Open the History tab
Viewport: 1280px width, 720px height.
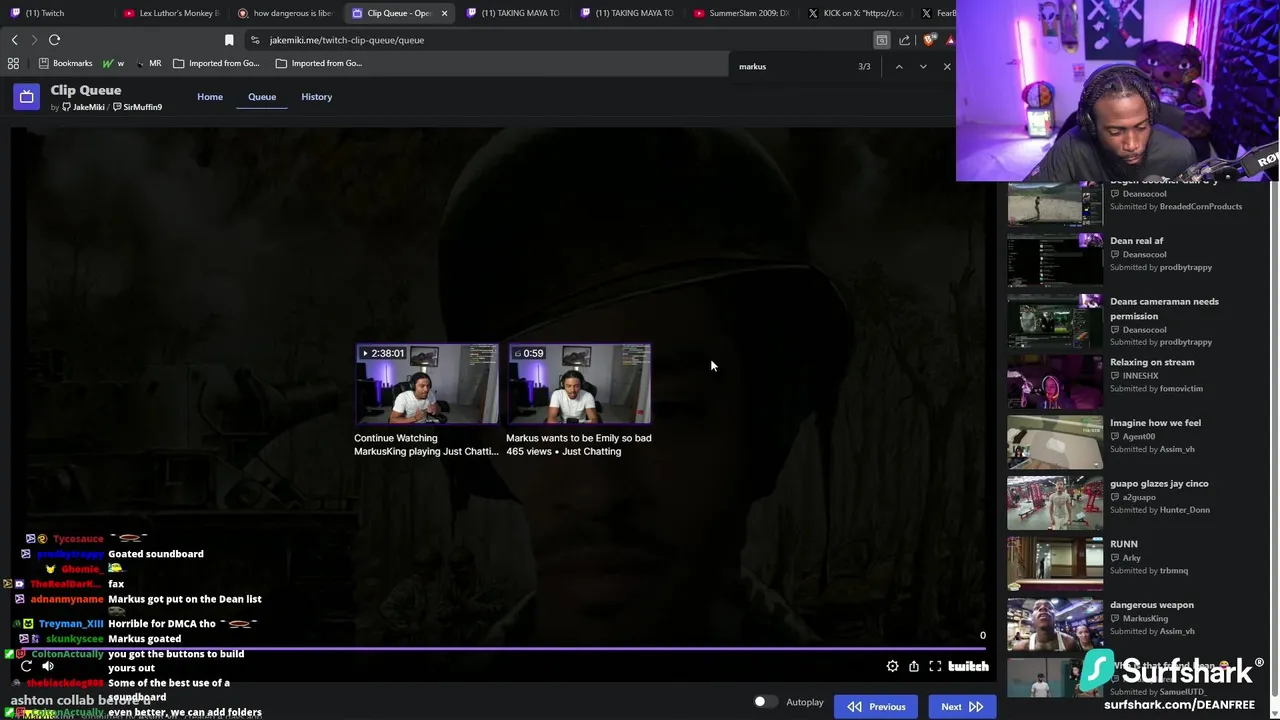[x=316, y=97]
